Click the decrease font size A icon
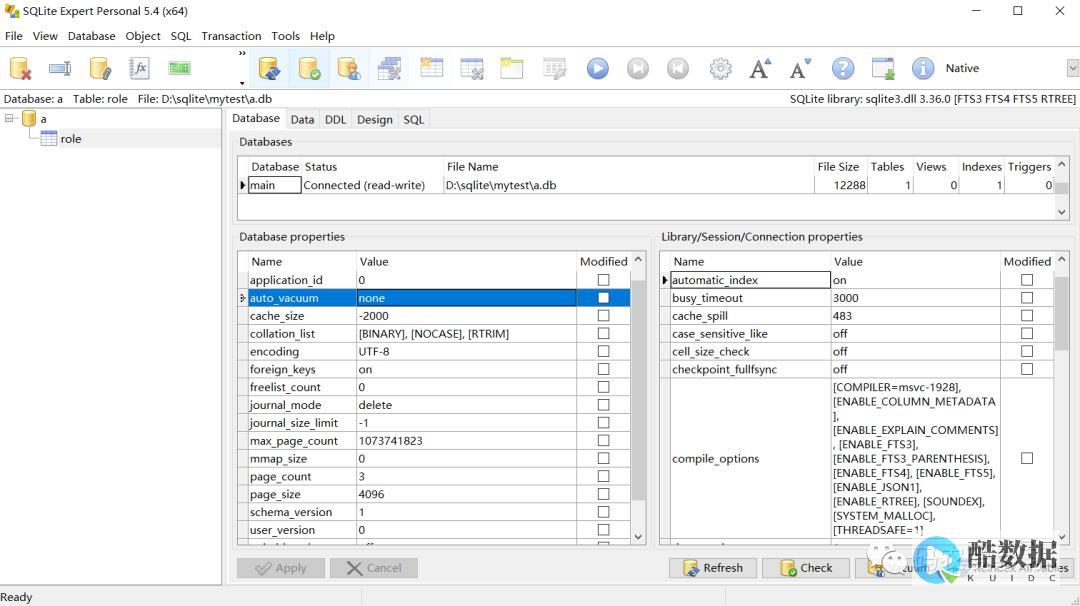 coord(800,68)
